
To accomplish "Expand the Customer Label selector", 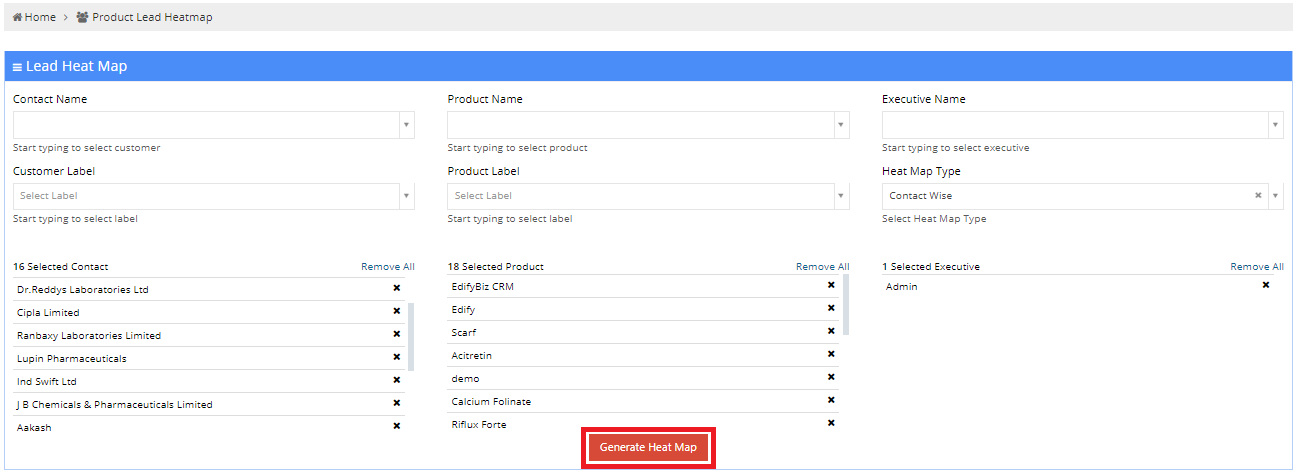I will coord(406,196).
